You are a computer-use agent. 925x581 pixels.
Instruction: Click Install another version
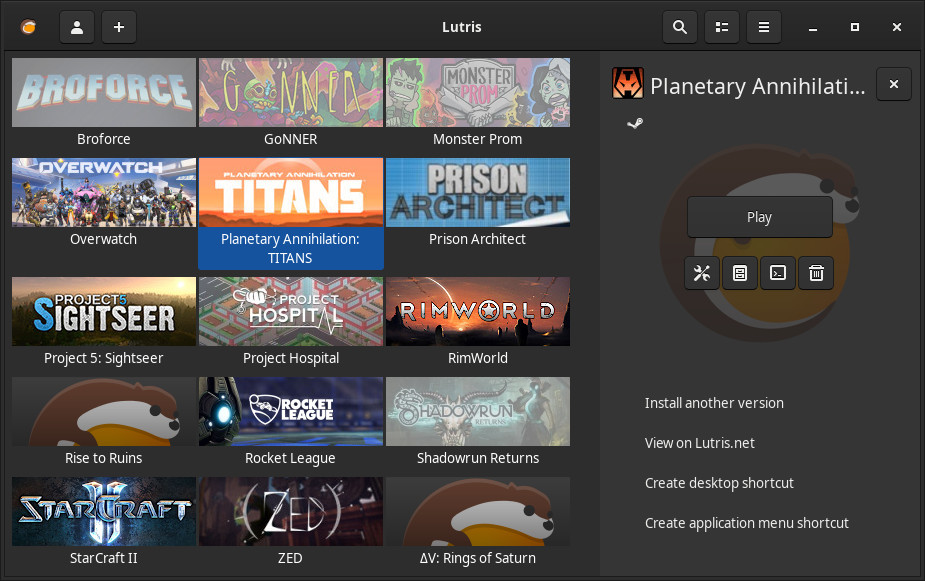click(714, 403)
